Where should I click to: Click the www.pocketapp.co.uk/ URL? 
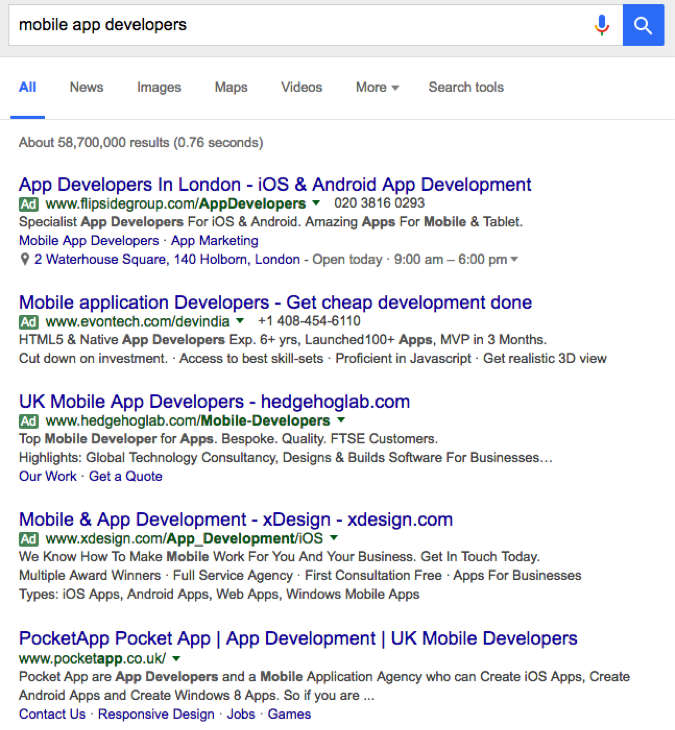click(x=92, y=659)
